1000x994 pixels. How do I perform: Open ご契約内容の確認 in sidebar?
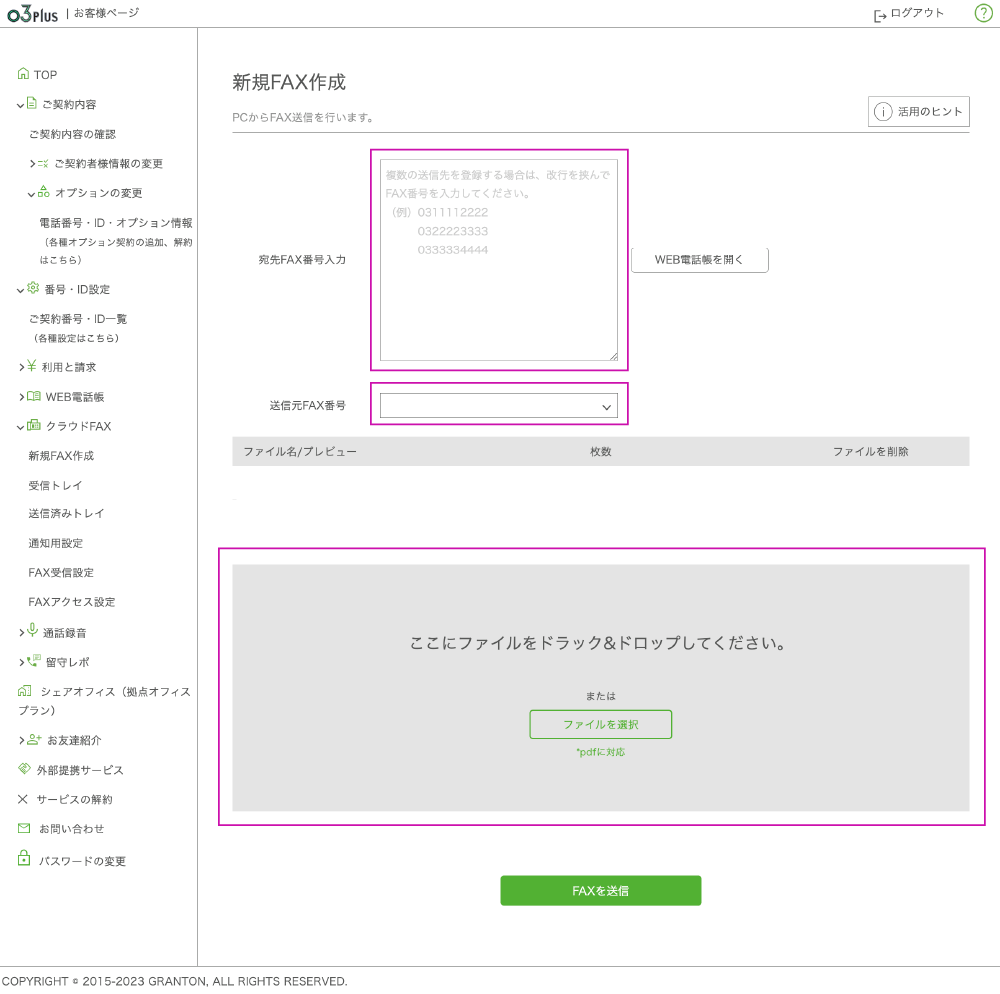click(72, 134)
